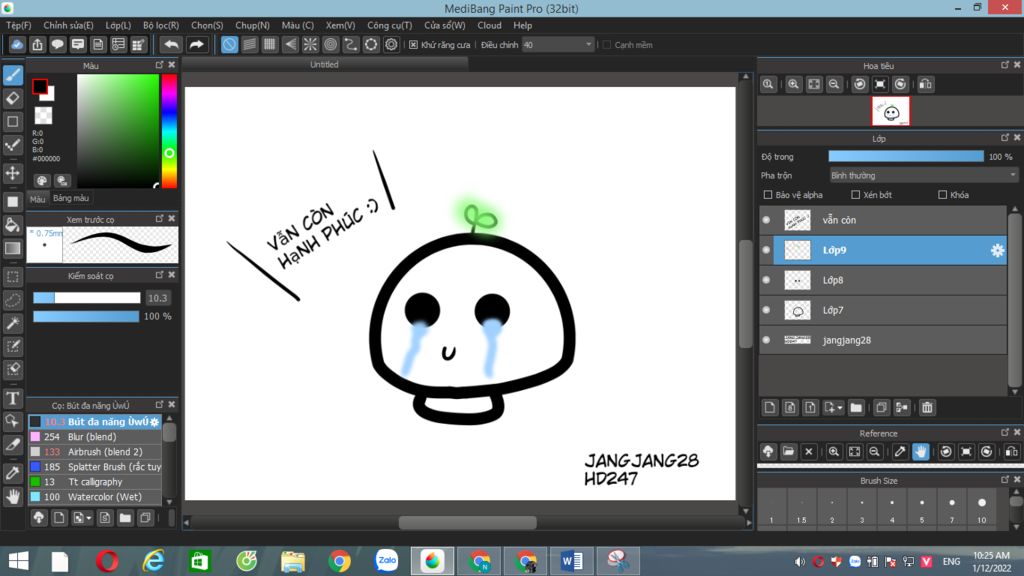Float the Lớp panel
The image size is (1024, 576).
click(1005, 138)
